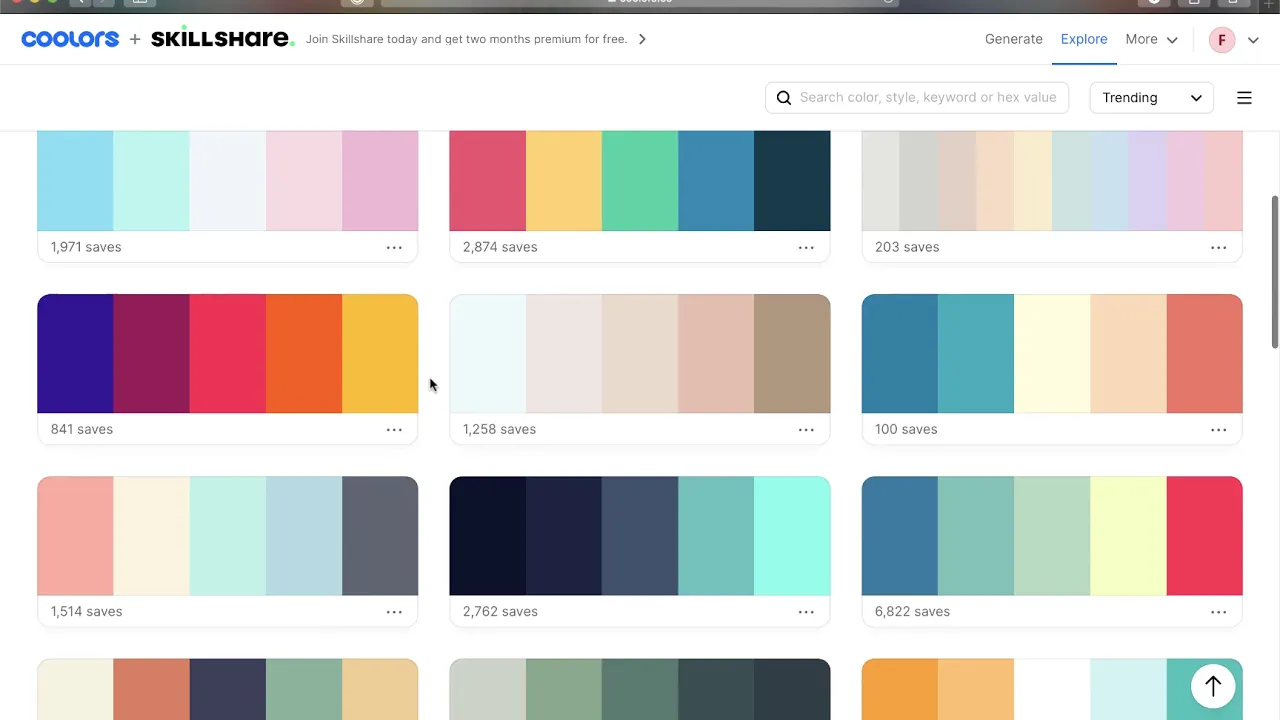The width and height of the screenshot is (1280, 720).
Task: Click the 6,822 saves label
Action: [x=912, y=611]
